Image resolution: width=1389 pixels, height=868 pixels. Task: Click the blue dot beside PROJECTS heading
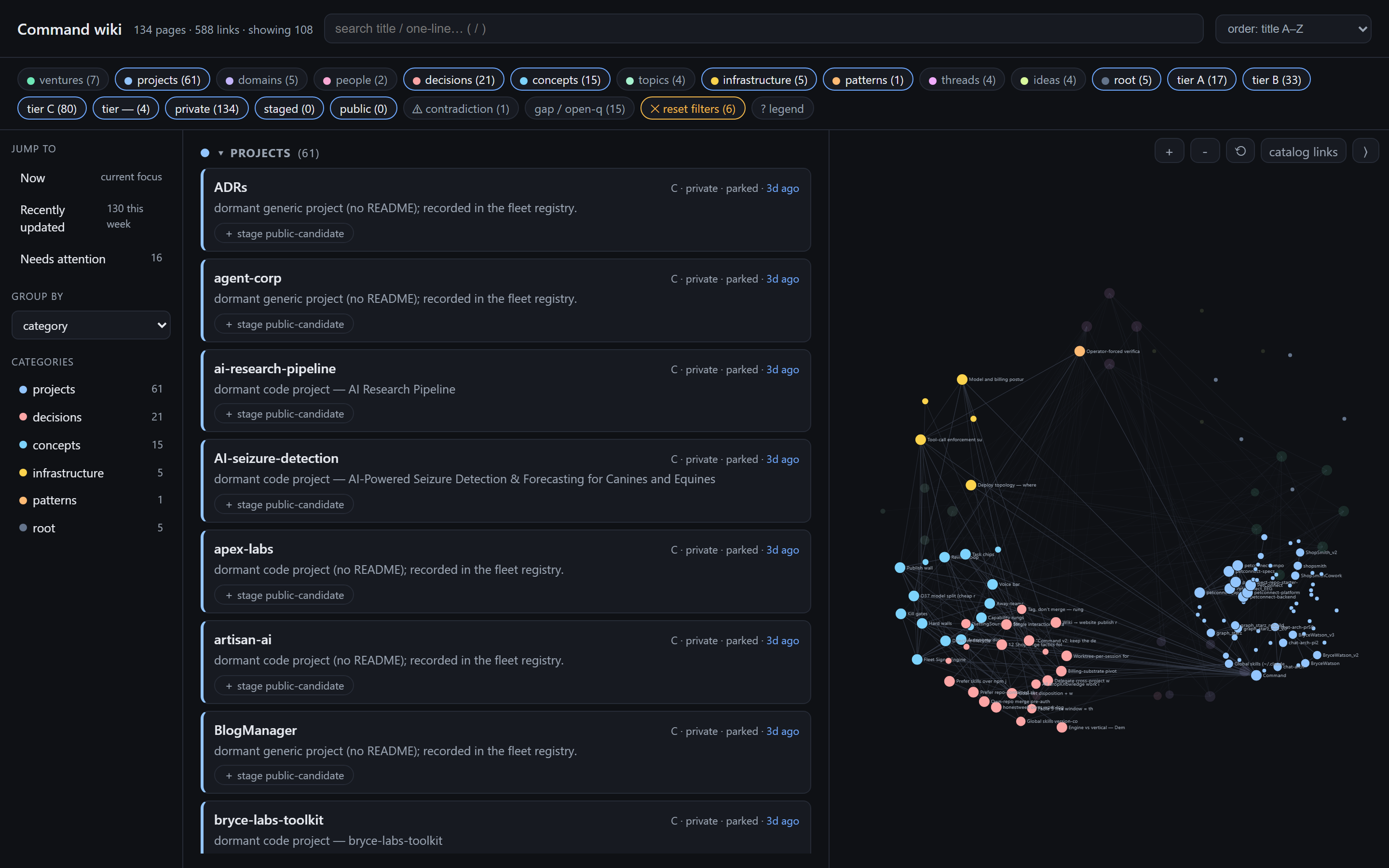(x=205, y=153)
